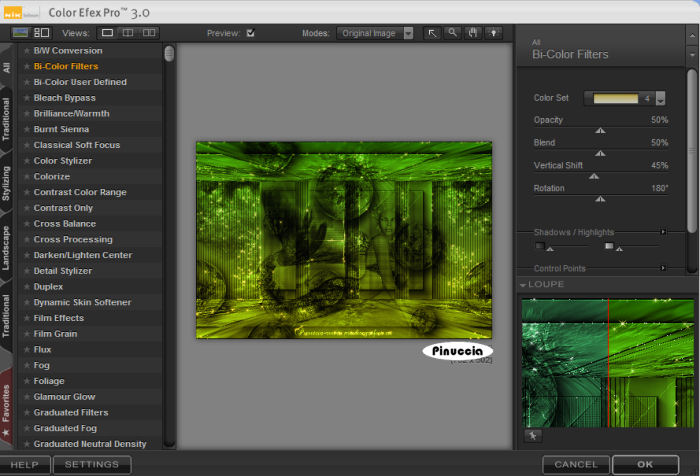Toggle favorite star next to Duplex
Image resolution: width=700 pixels, height=476 pixels.
tap(27, 287)
